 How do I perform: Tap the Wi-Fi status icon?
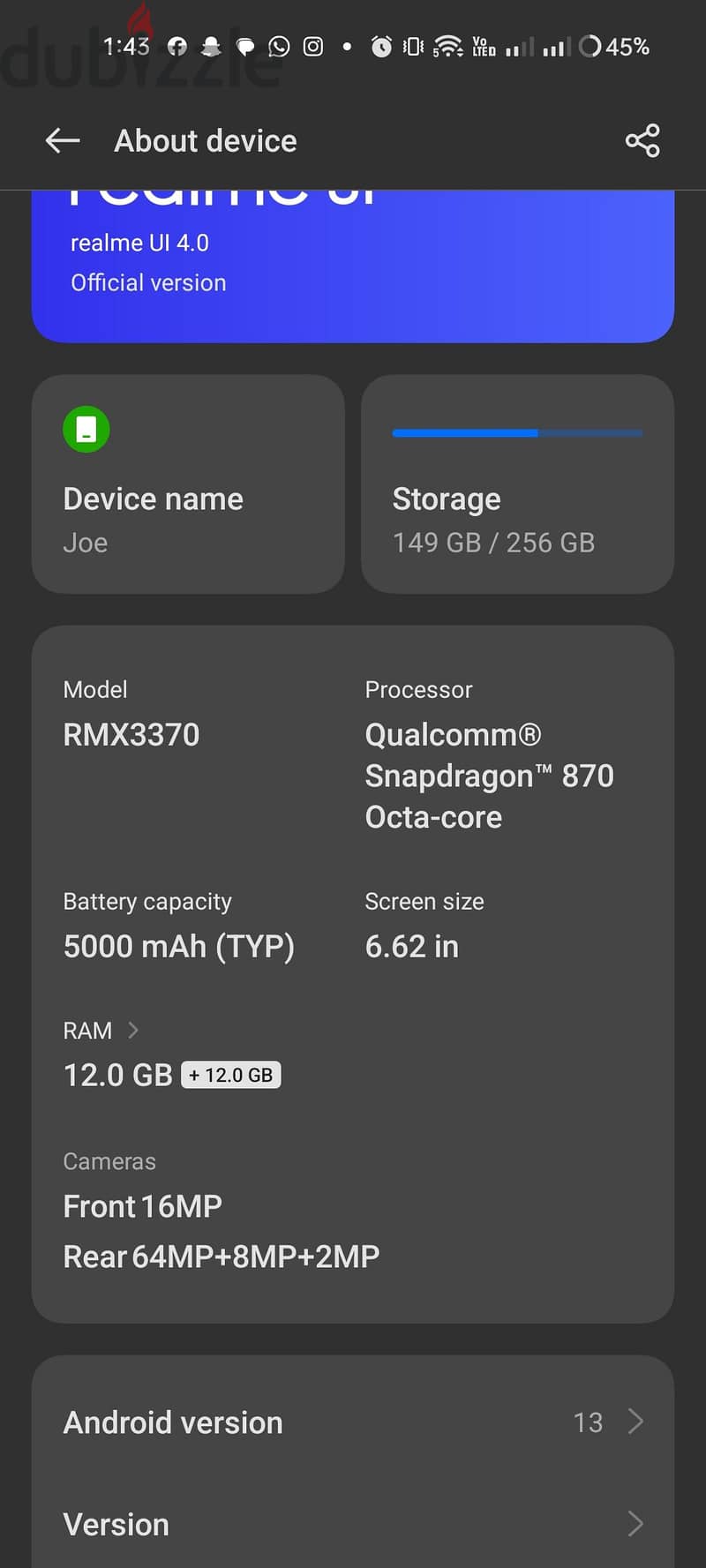448,47
